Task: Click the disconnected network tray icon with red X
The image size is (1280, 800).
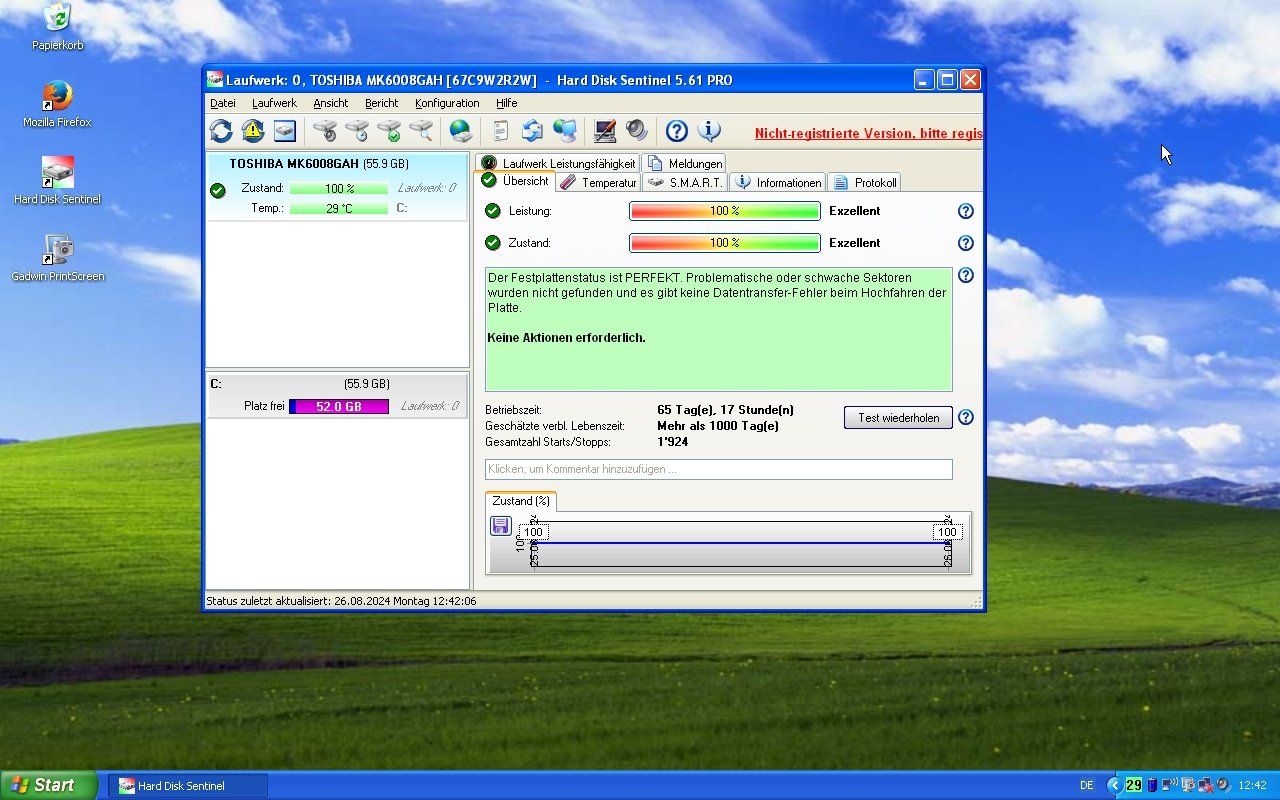Action: (x=1205, y=785)
